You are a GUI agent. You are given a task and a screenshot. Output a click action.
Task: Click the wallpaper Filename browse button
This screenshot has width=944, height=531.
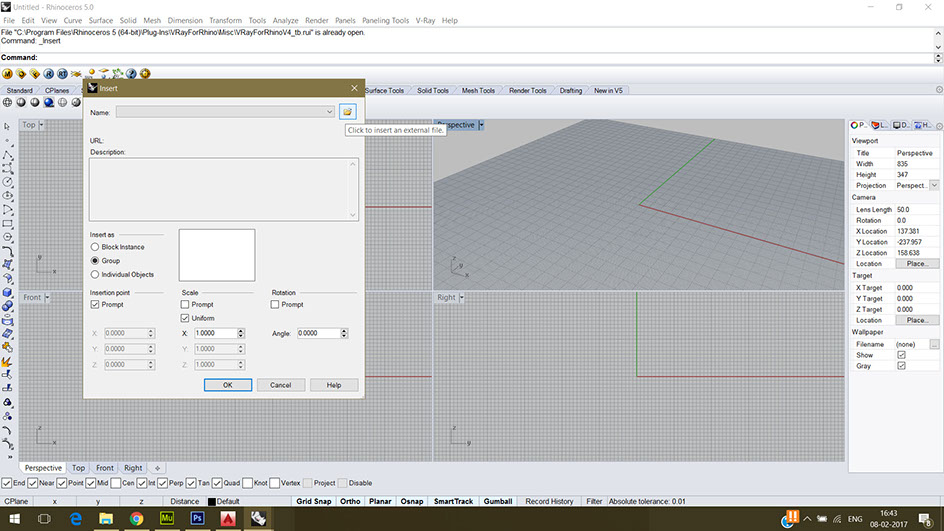point(934,344)
